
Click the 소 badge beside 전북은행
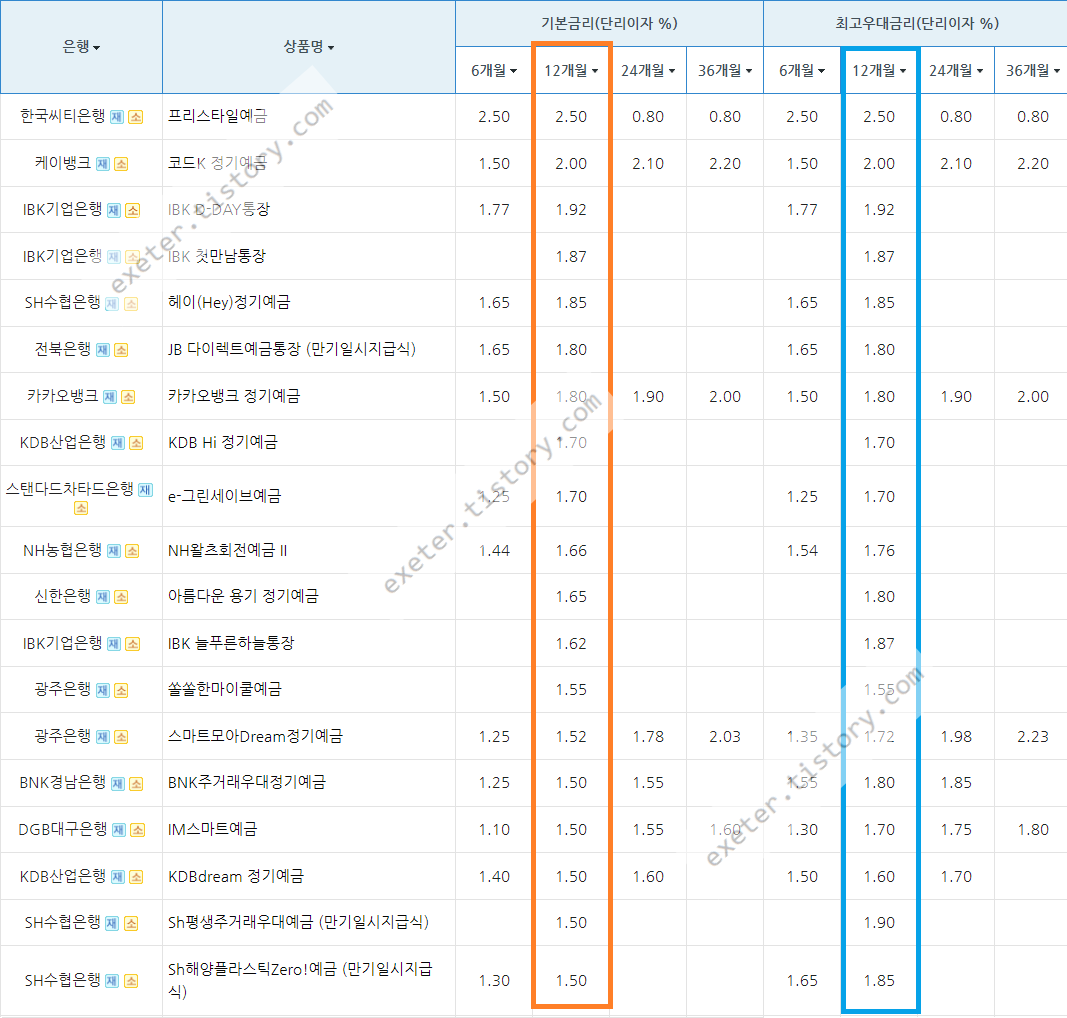(x=121, y=350)
